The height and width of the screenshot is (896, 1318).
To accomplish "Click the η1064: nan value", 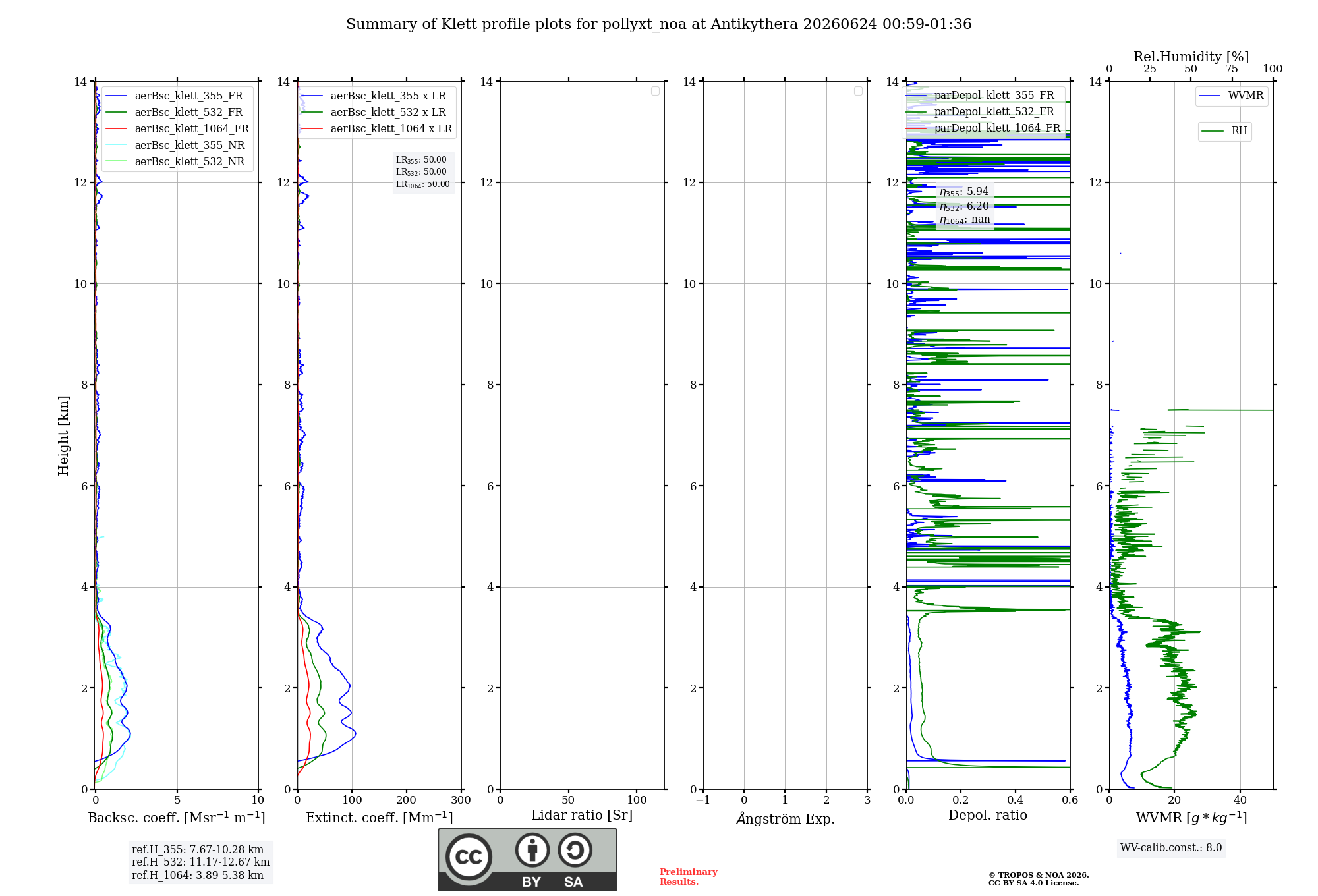I will (x=965, y=220).
